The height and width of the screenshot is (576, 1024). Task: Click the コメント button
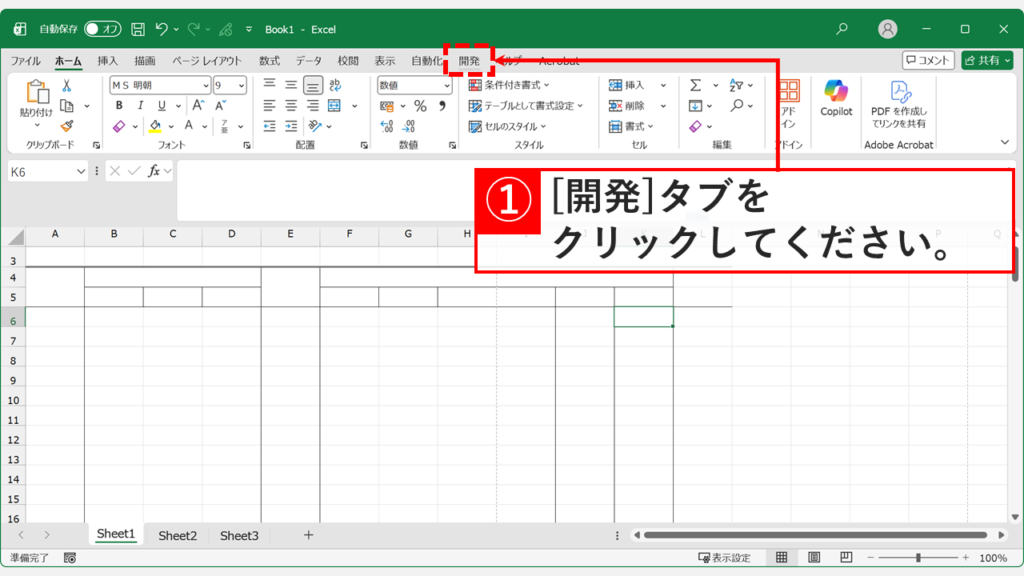(930, 60)
